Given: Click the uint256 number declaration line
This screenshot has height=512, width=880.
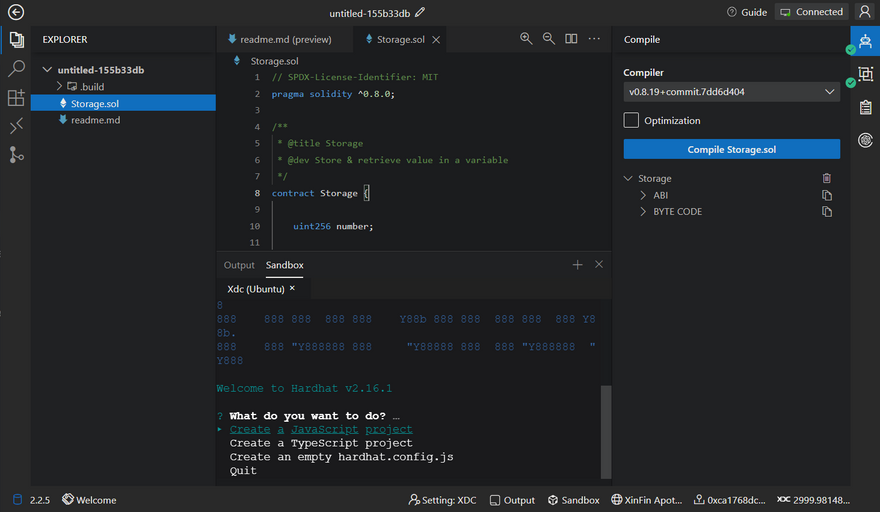Looking at the screenshot, I should click(333, 226).
